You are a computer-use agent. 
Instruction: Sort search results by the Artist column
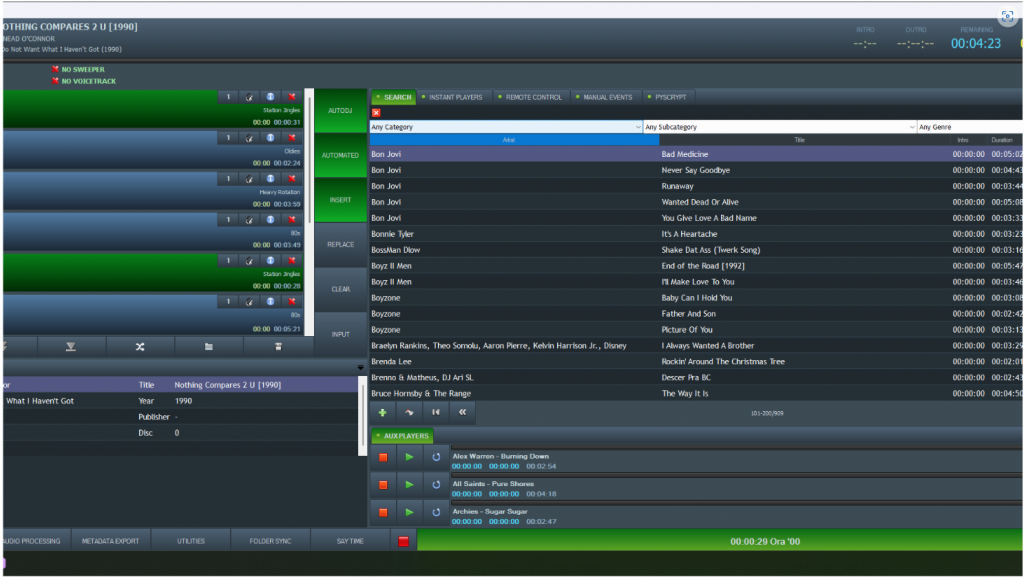514,140
